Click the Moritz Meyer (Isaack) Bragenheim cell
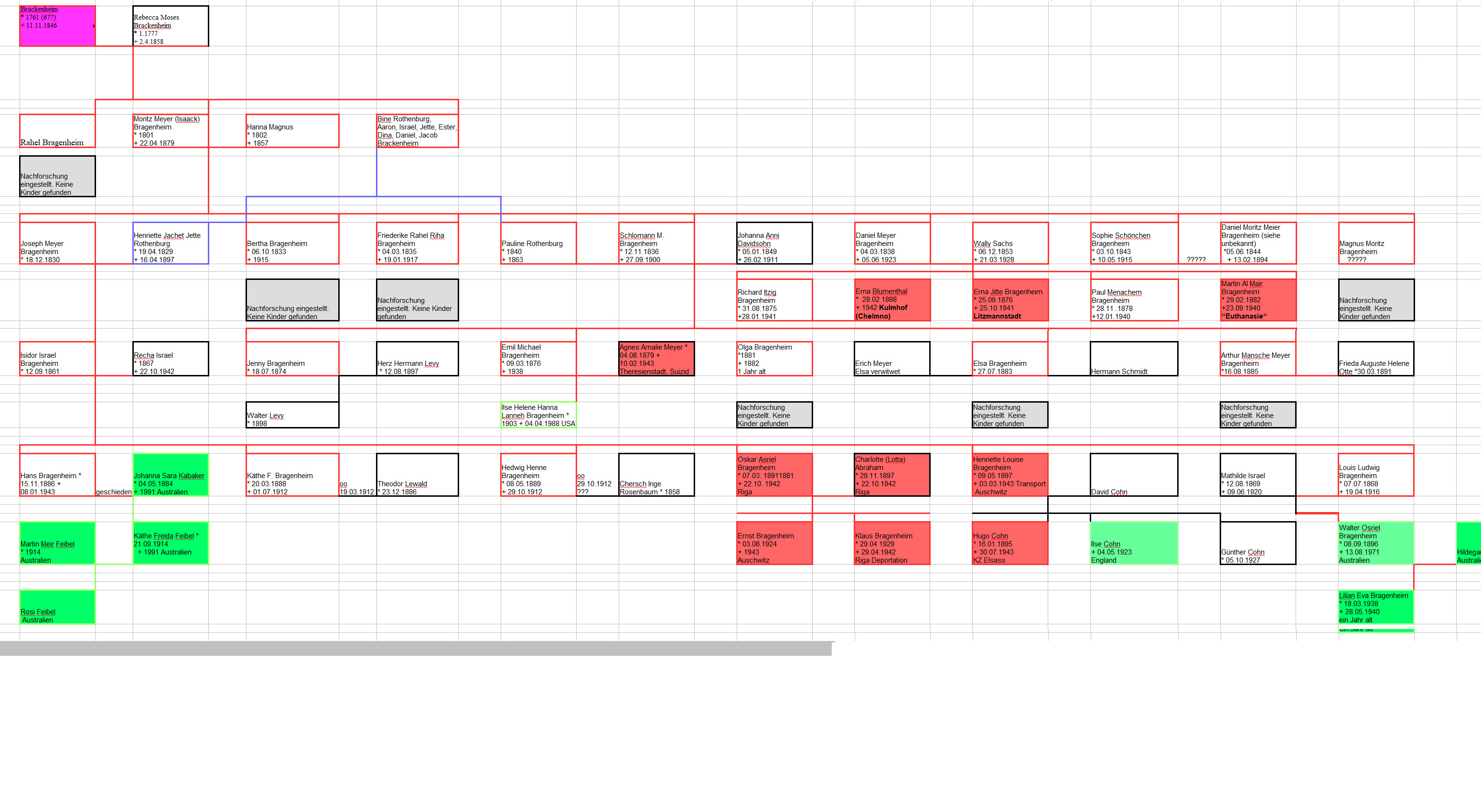The height and width of the screenshot is (812, 1481). point(170,131)
